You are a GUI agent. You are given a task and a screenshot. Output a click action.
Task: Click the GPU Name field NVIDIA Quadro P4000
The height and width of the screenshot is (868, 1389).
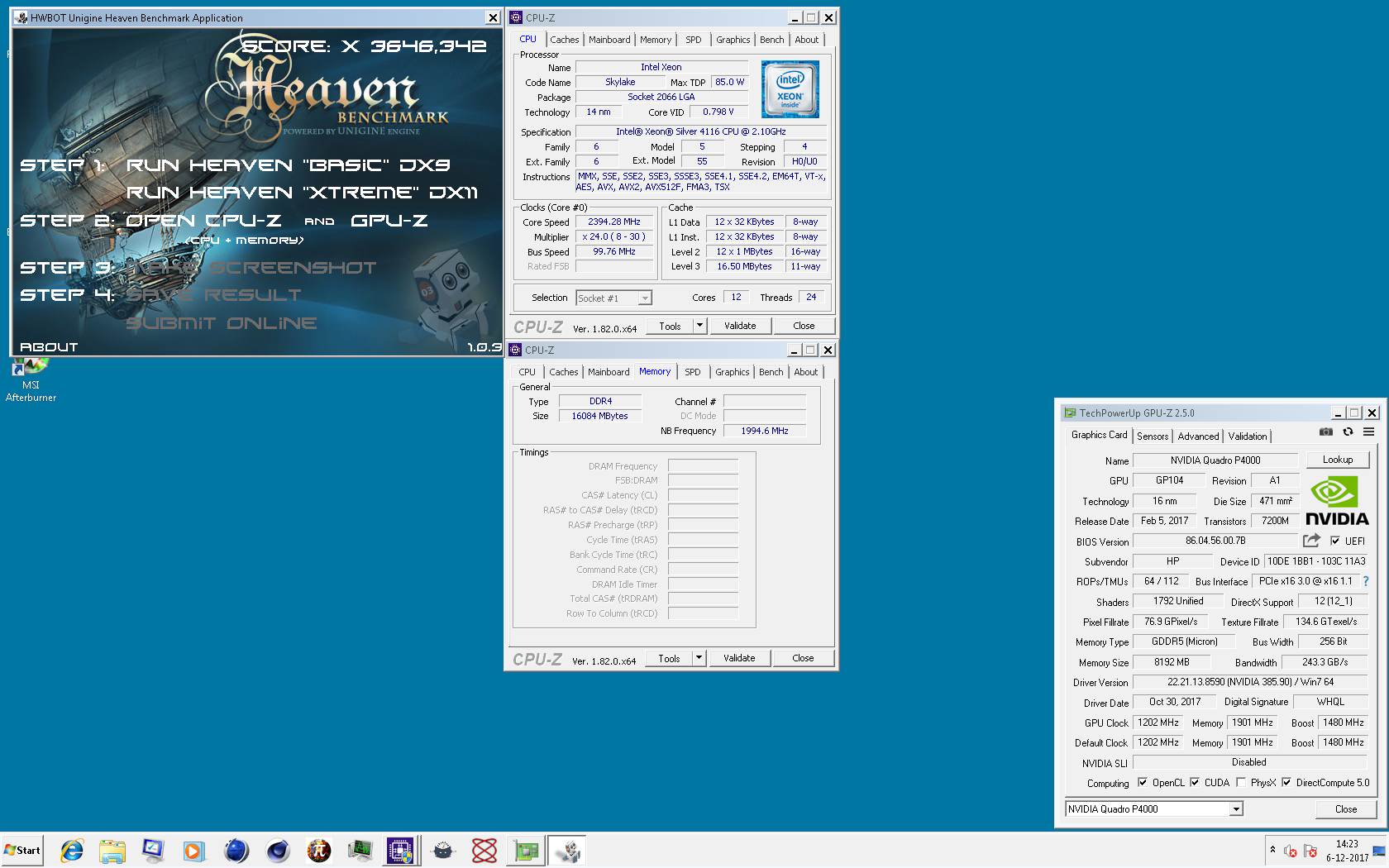tap(1215, 460)
